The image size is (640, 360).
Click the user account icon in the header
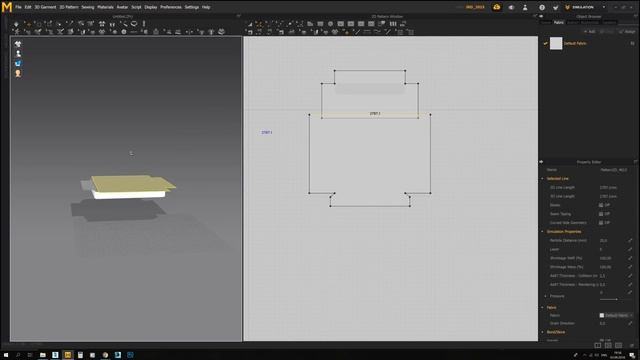pos(525,7)
